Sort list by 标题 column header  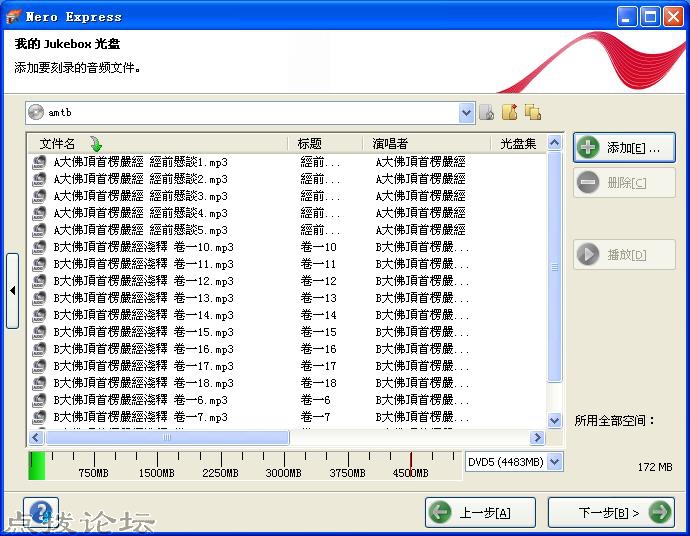(309, 144)
